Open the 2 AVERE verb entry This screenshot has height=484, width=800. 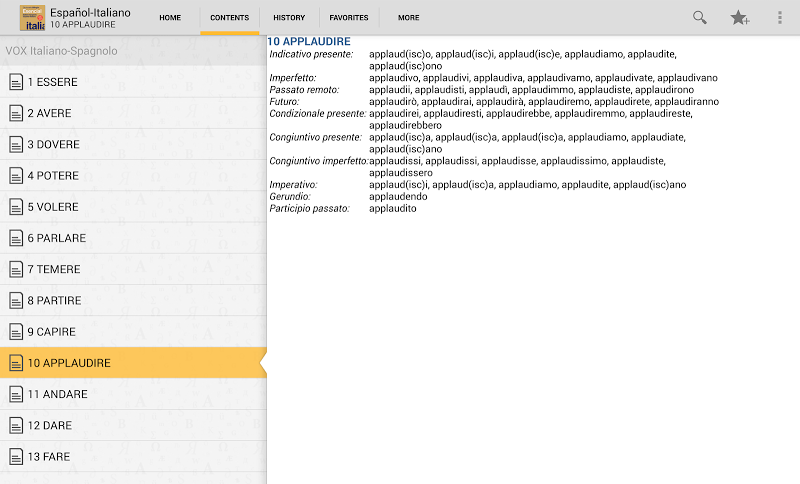tap(133, 113)
